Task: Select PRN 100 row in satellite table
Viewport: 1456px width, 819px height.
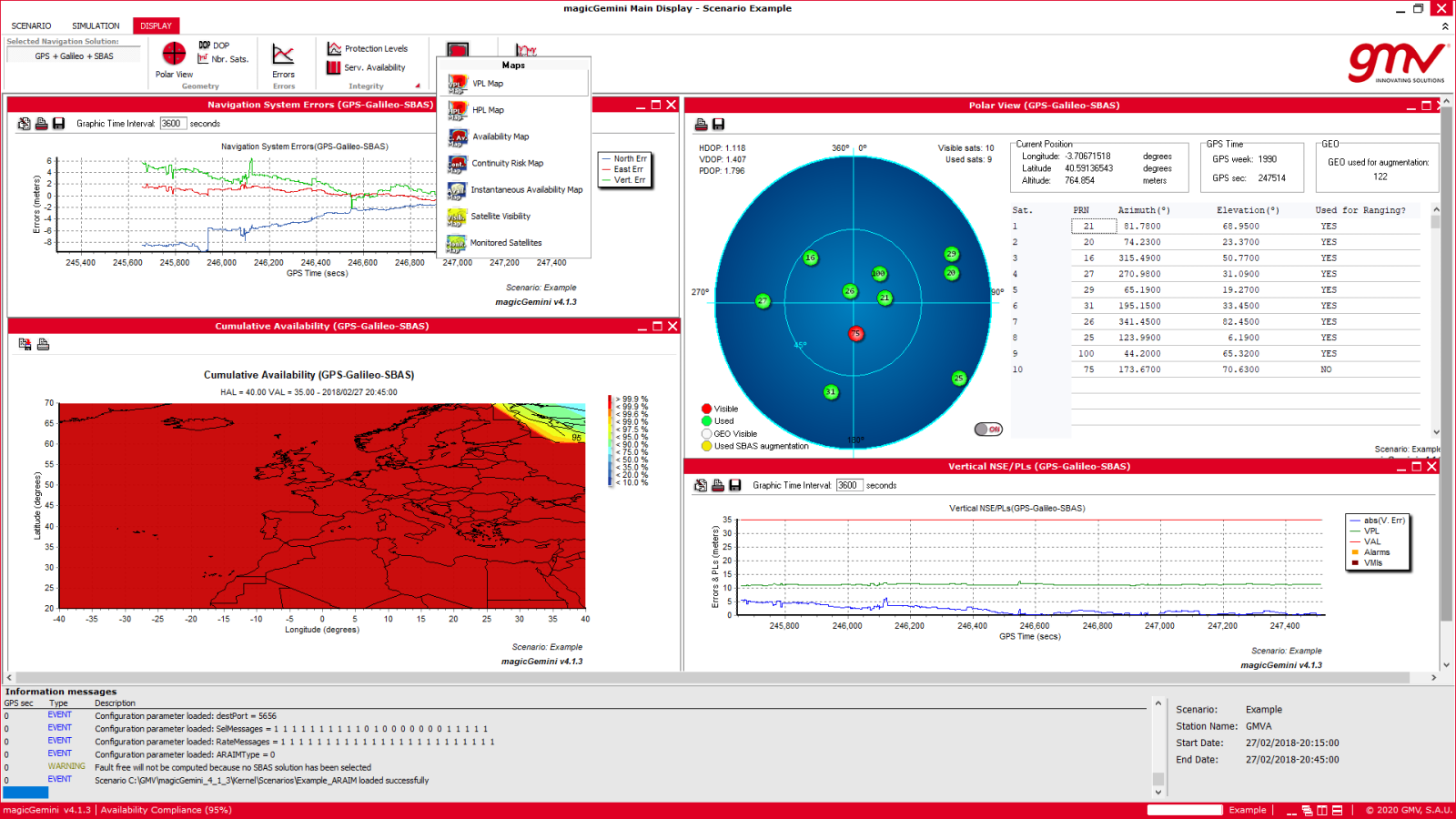Action: pyautogui.click(x=1216, y=354)
